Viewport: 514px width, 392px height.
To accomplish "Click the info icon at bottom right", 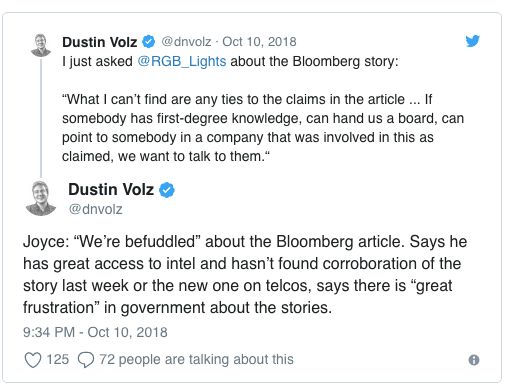I will [x=474, y=360].
